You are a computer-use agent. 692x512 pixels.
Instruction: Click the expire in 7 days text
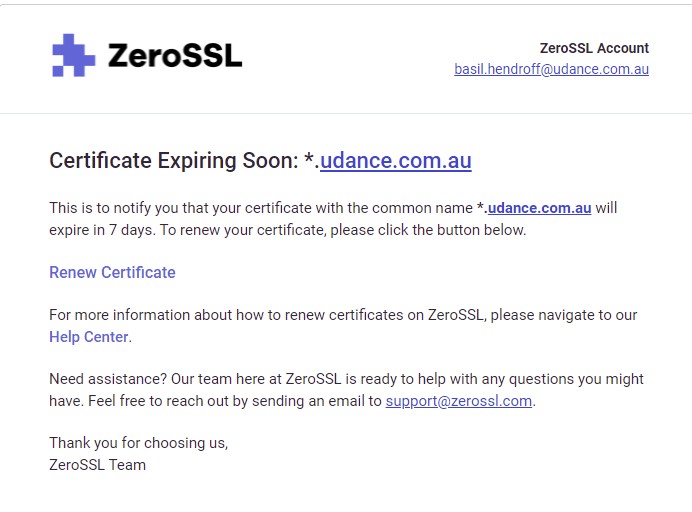point(102,230)
